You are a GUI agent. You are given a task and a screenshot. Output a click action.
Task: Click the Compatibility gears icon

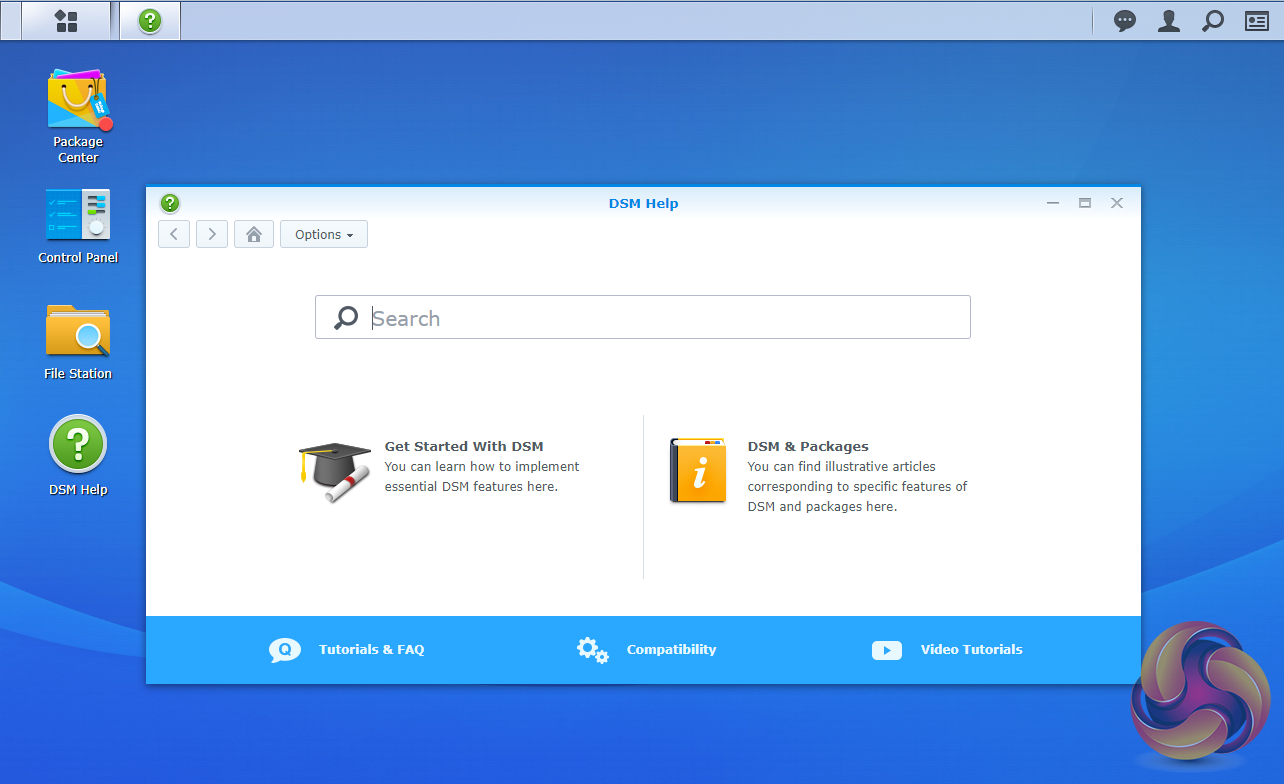(592, 650)
